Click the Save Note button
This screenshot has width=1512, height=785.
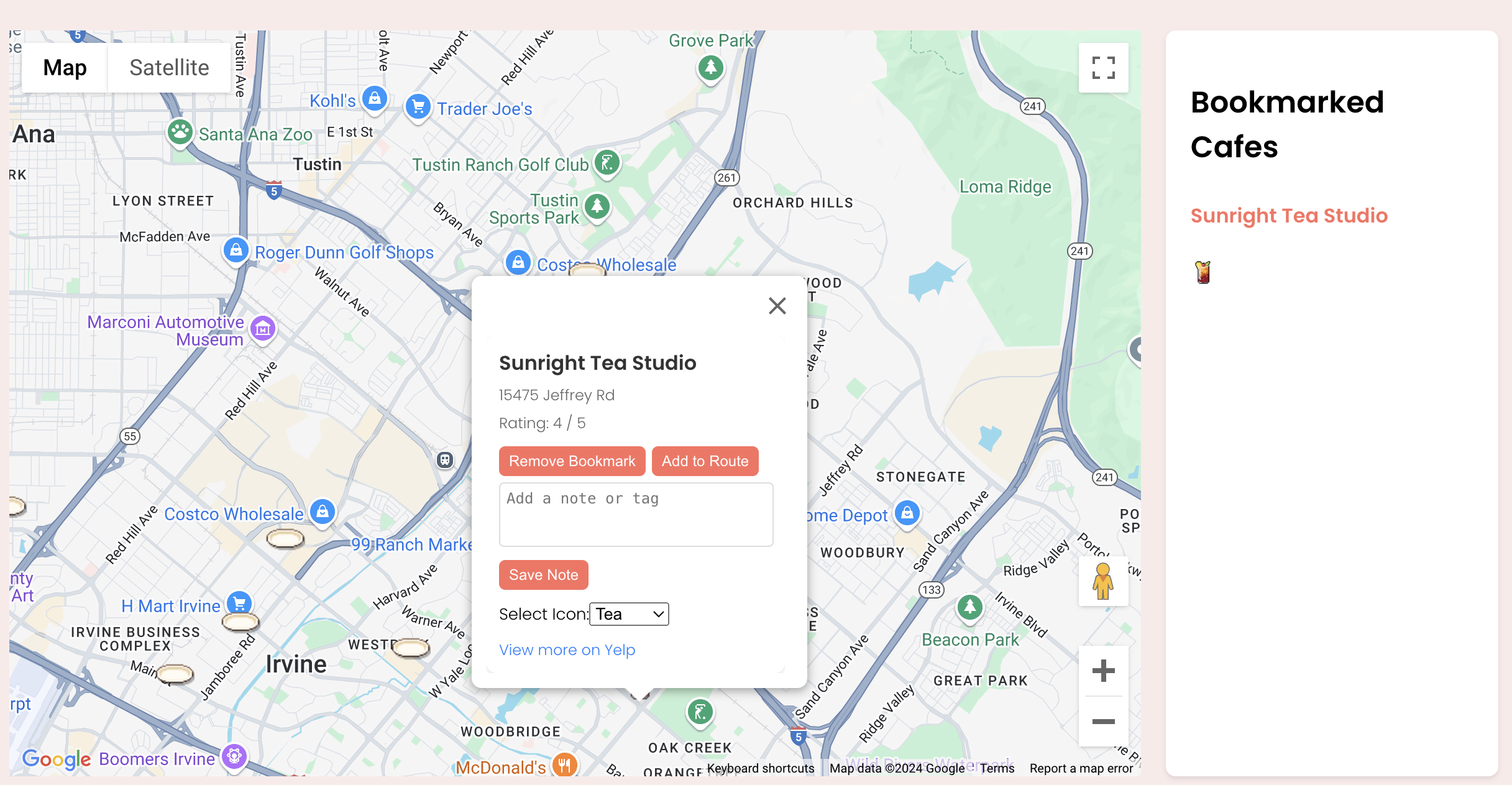[x=543, y=575]
